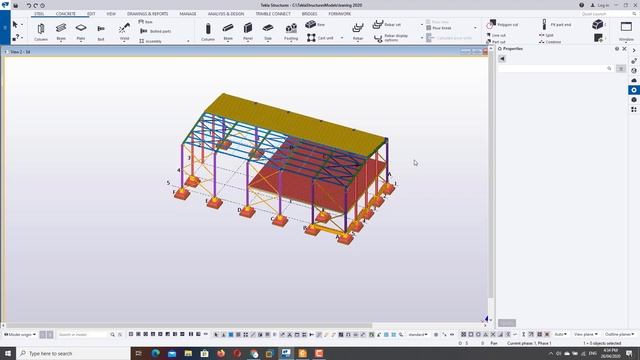The image size is (640, 360).
Task: Select the Line cut tool
Action: 496,35
